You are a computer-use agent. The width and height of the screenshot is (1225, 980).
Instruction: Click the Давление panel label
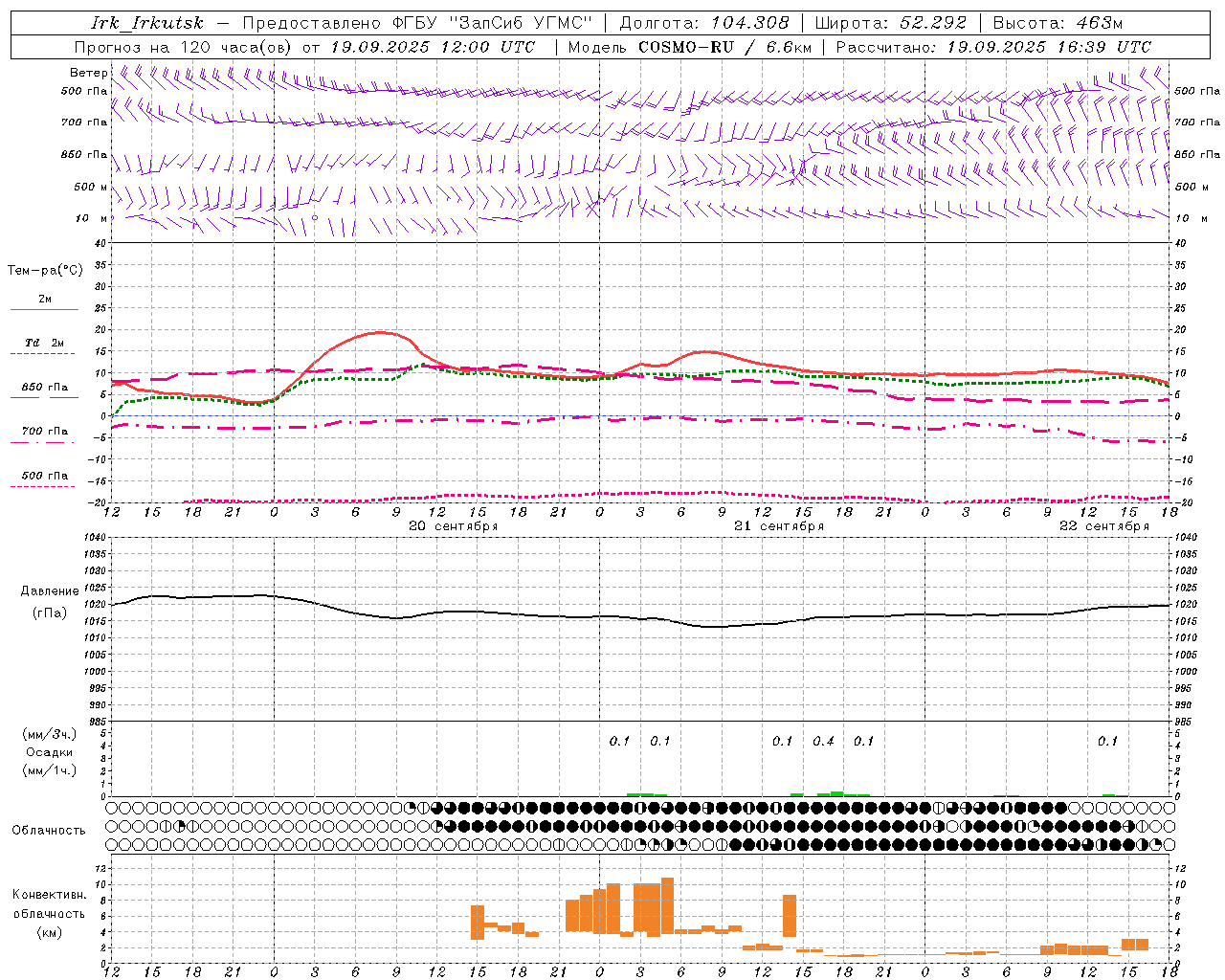coord(50,591)
